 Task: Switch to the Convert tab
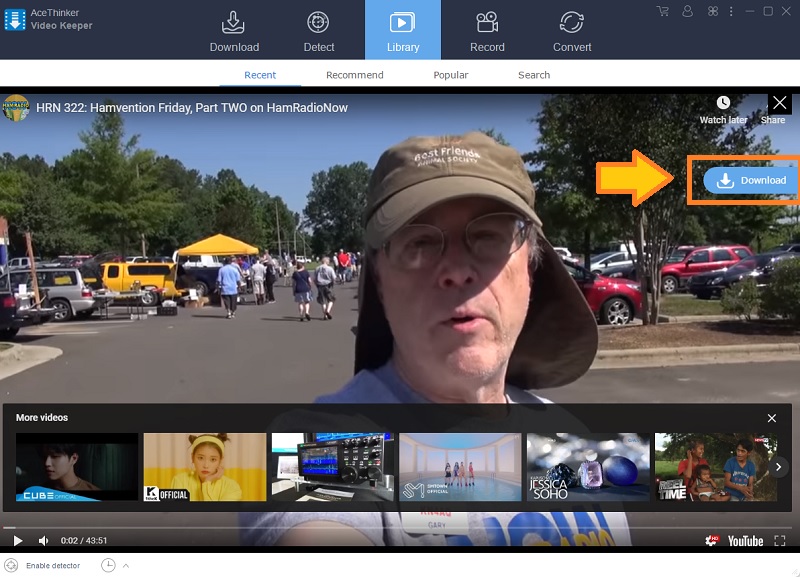coord(572,31)
